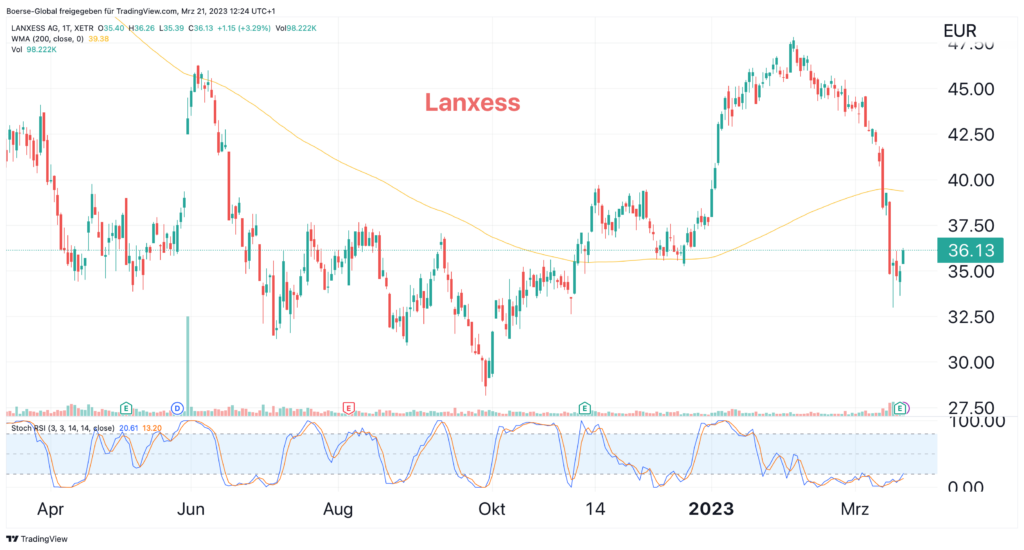
Task: Click the open value O35.40
Action: pyautogui.click(x=111, y=28)
